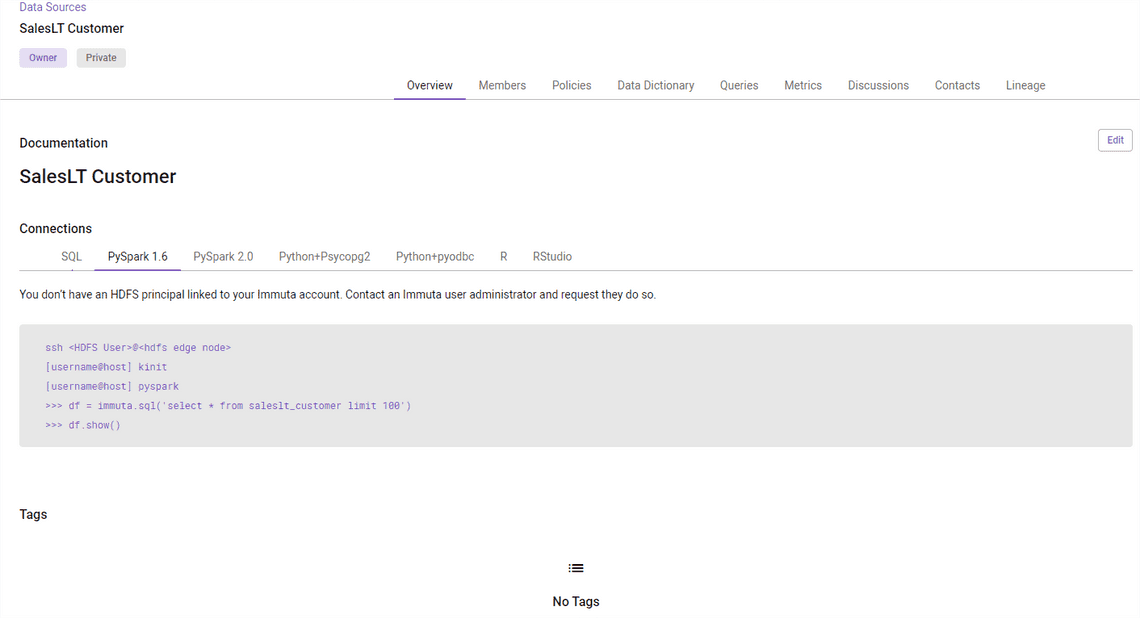Select the Queries tab
The height and width of the screenshot is (618, 1140).
[x=739, y=86]
